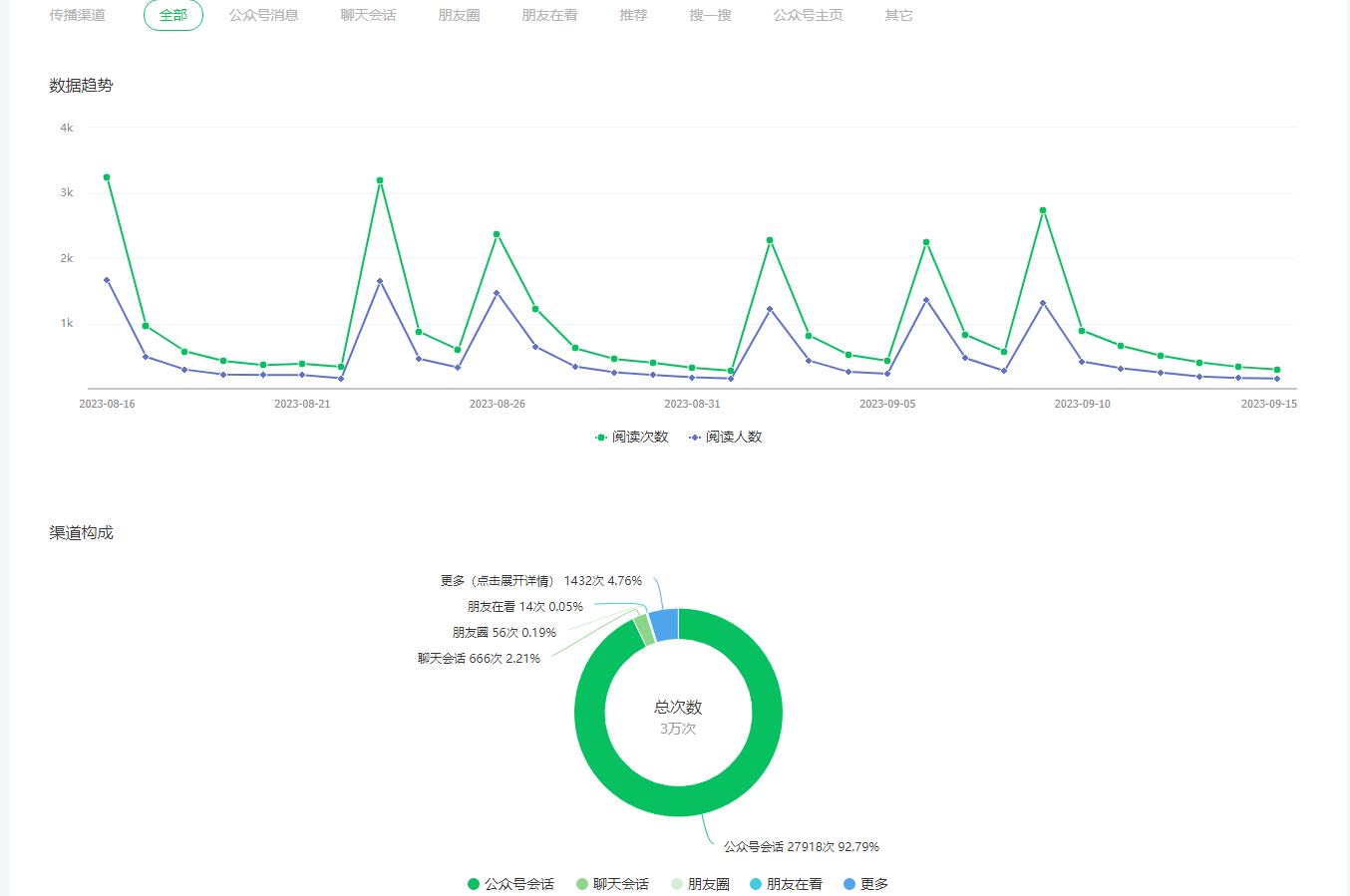Toggle the 朋友在看 pie legend entry

click(x=786, y=884)
